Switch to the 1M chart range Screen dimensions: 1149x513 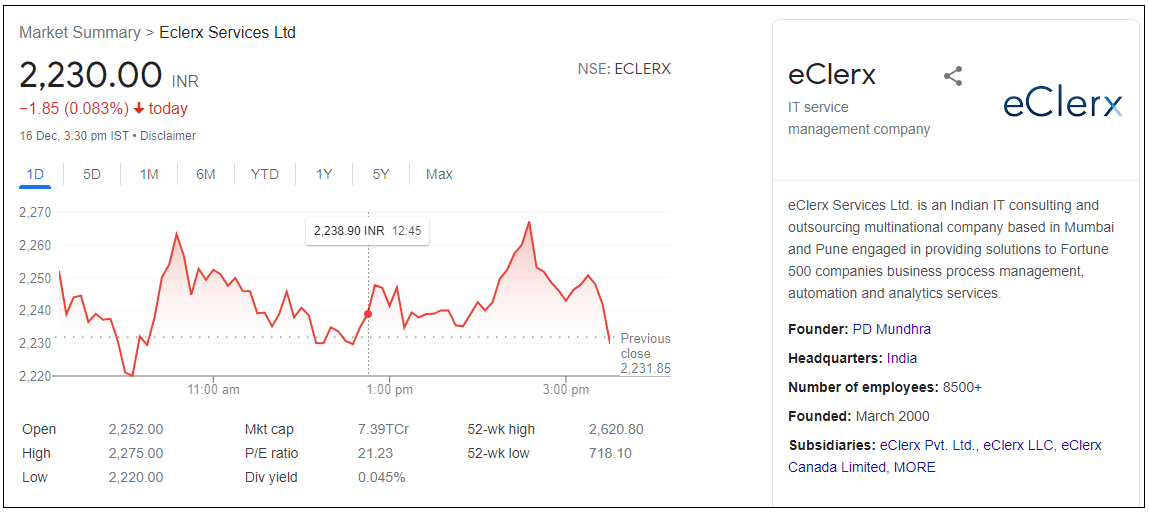tap(149, 174)
